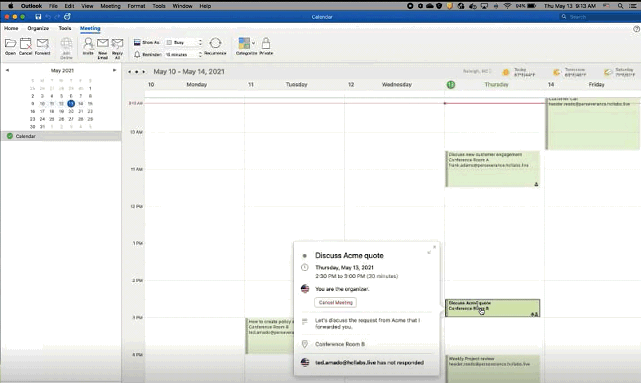The height and width of the screenshot is (383, 641).
Task: Click the Cancel Meeting button in popup
Action: tap(336, 302)
